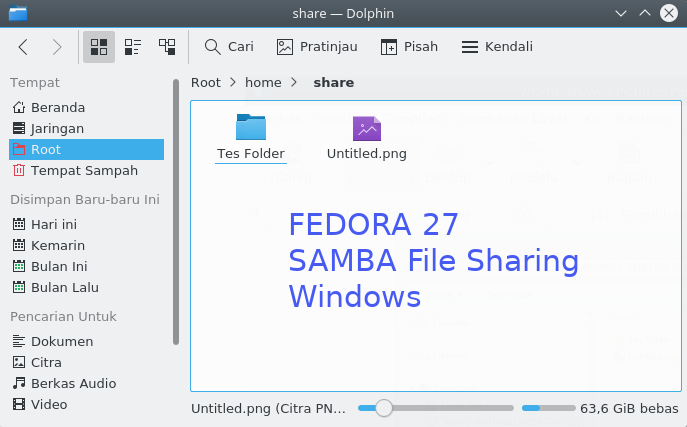Click the title bar down-arrow minimize button

pos(621,14)
